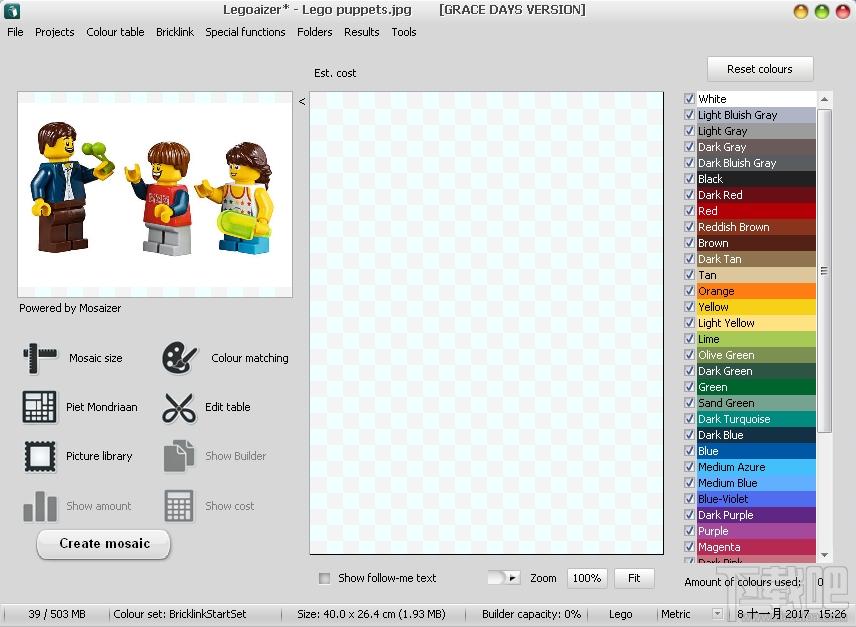The height and width of the screenshot is (627, 856).
Task: Select the Medium Azure colour swatch
Action: 756,467
